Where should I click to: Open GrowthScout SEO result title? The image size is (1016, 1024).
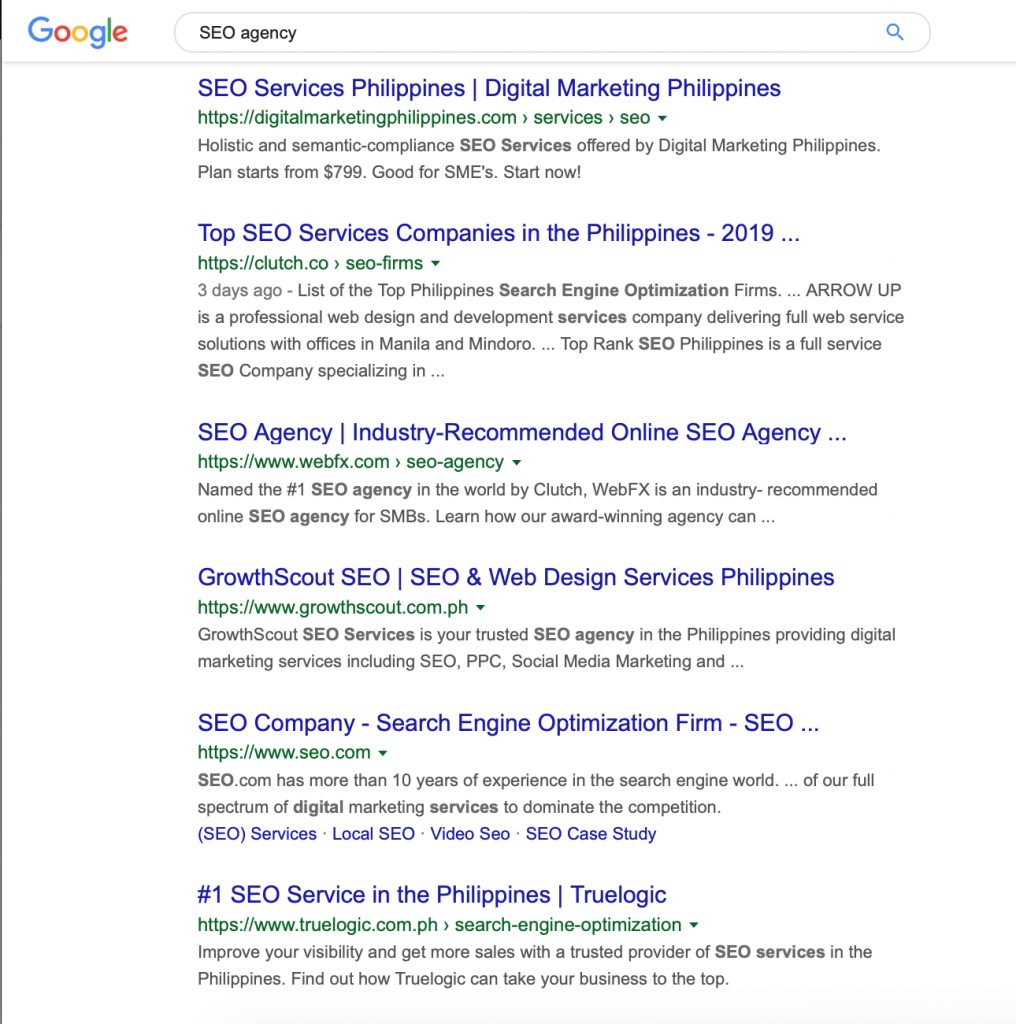[x=516, y=577]
